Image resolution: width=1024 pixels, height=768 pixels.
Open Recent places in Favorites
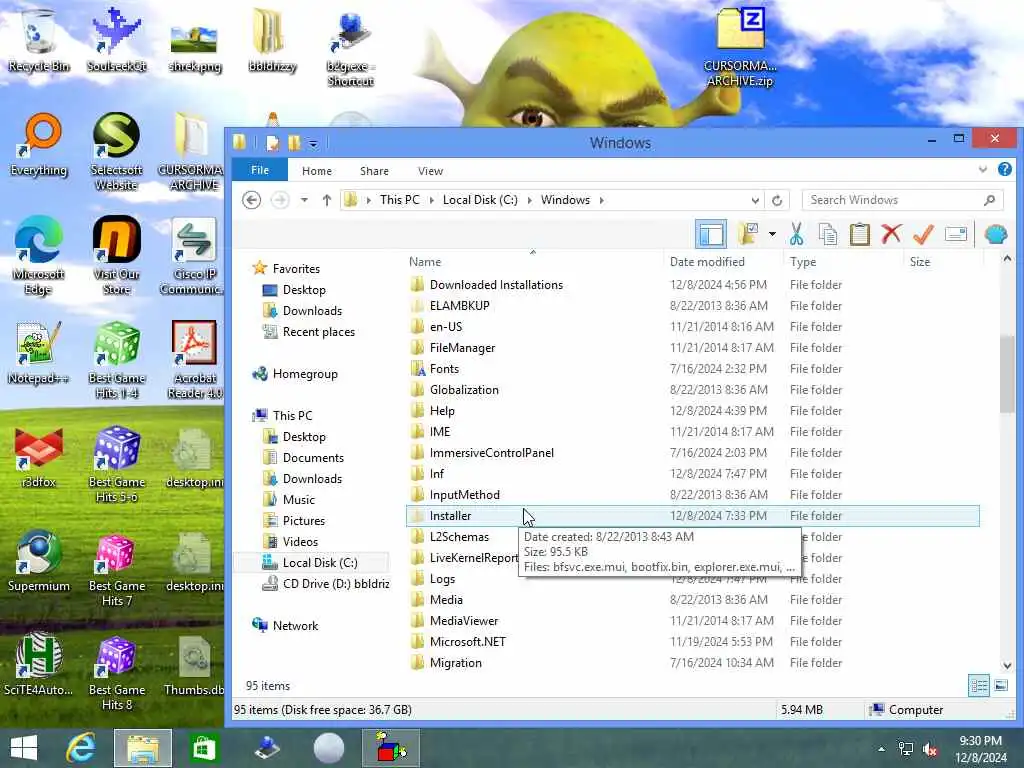tap(318, 332)
